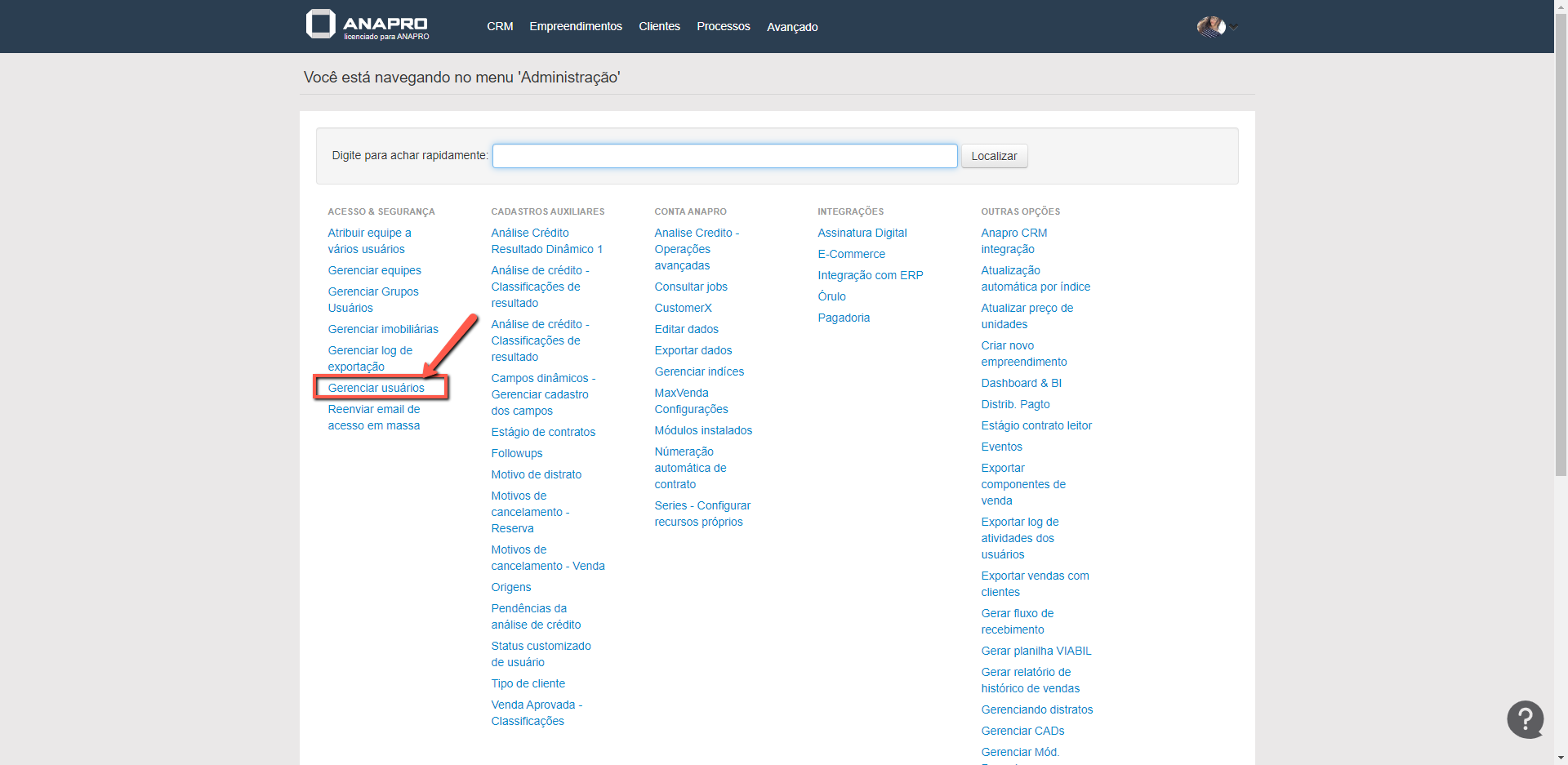Click the Anapro logo icon
The image size is (1568, 765).
pyautogui.click(x=321, y=24)
